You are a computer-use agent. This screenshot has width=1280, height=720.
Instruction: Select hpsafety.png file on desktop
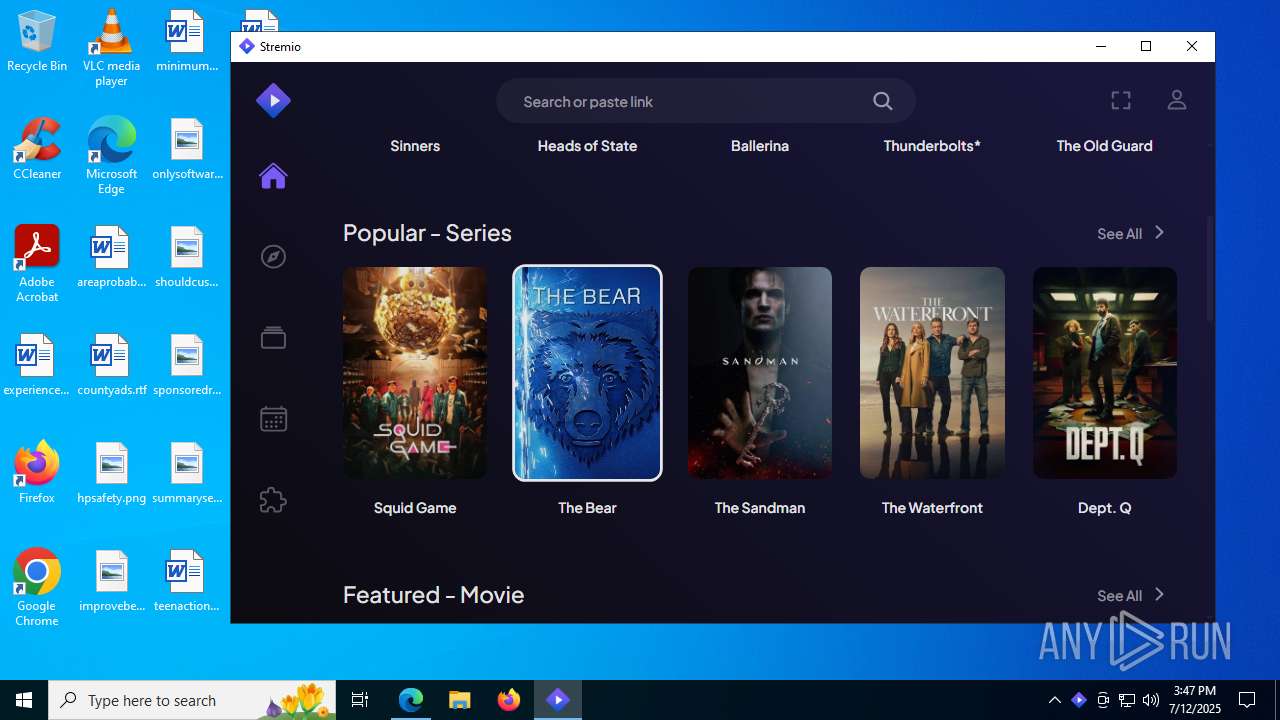[111, 474]
